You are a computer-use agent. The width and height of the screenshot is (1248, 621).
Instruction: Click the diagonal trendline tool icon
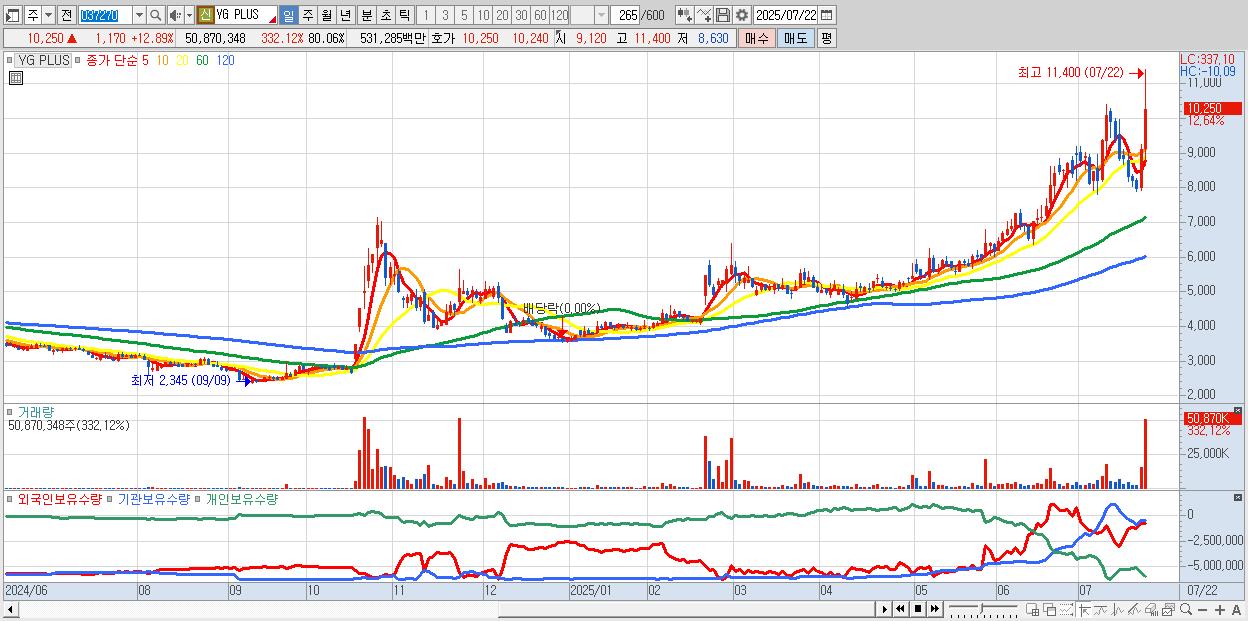(x=1134, y=609)
